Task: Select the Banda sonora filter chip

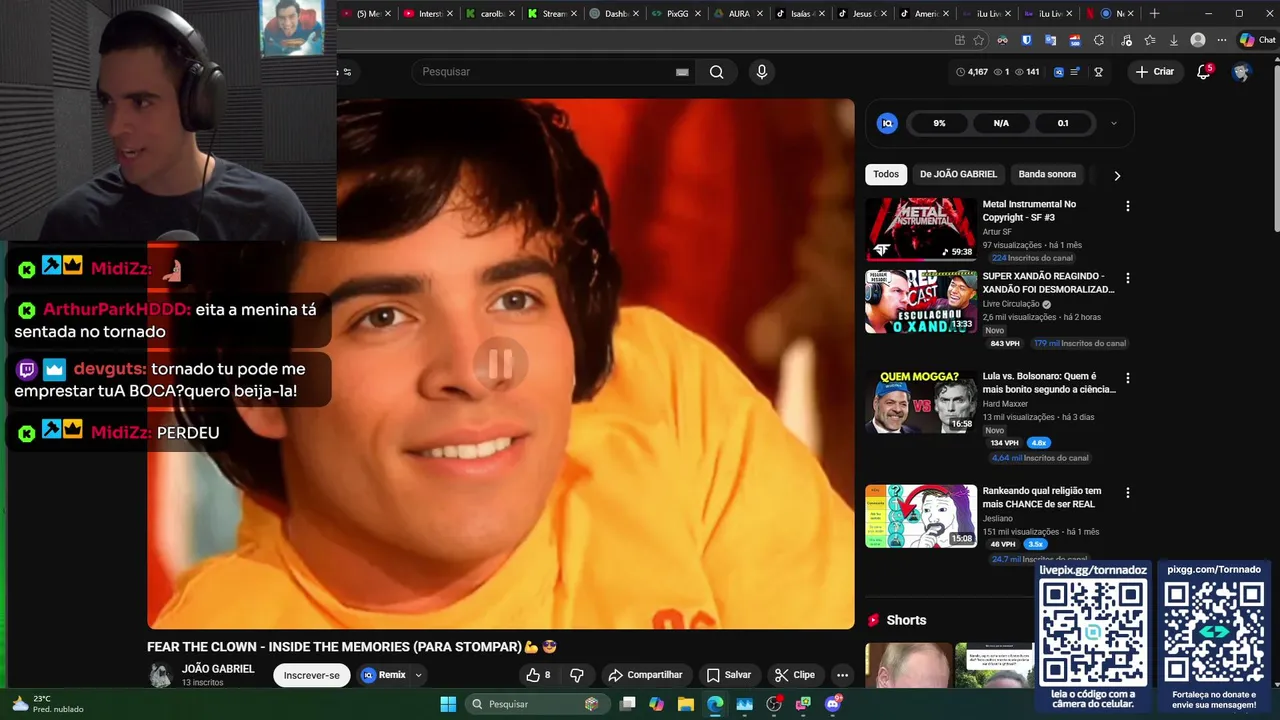Action: (x=1047, y=174)
